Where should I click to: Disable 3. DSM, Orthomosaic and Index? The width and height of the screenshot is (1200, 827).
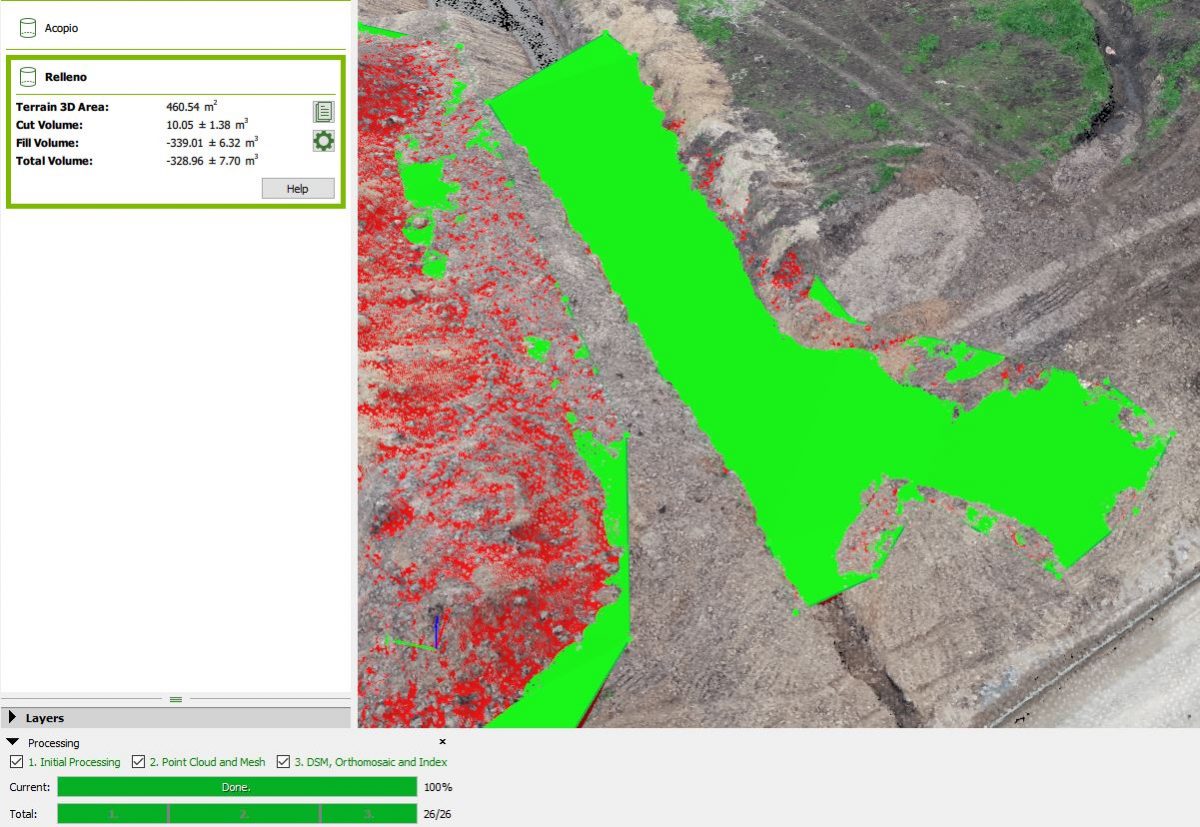(x=283, y=762)
